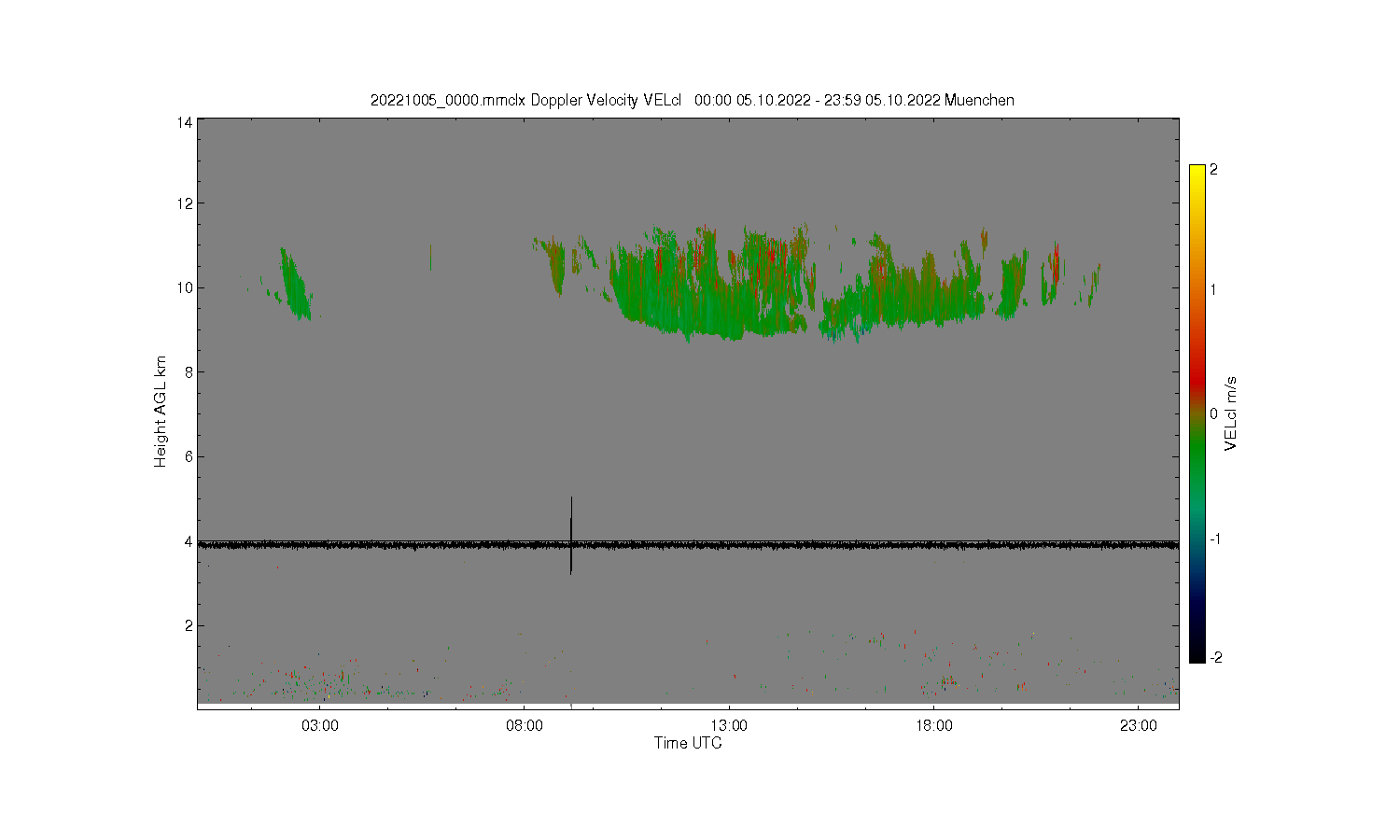1400x840 pixels.
Task: Click the thin dark vertical mark near 05:40 at 10.5 km
Action: pos(430,258)
